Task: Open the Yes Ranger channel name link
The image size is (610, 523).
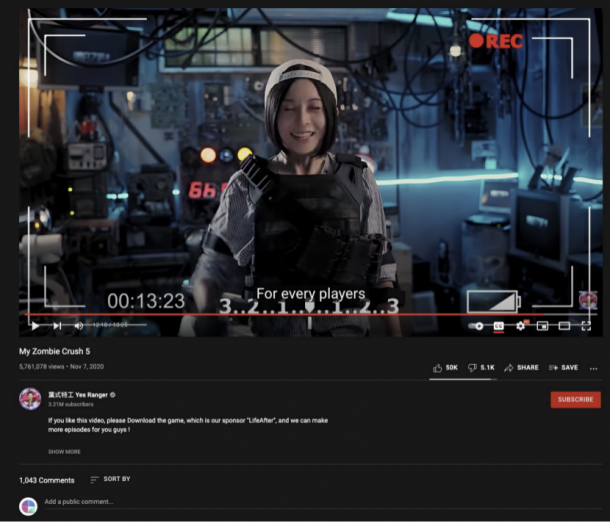Action: 78,395
